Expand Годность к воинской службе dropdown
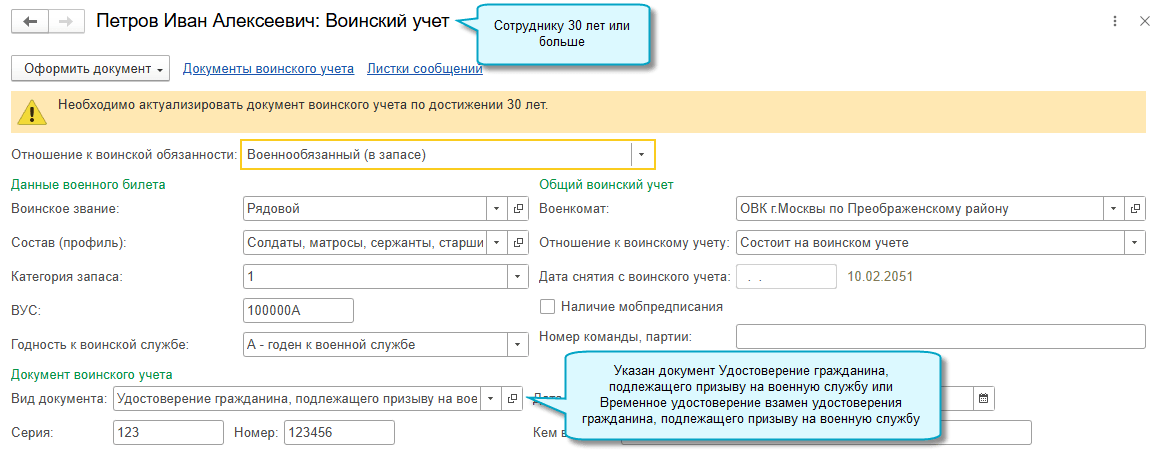The height and width of the screenshot is (450, 1150). [517, 344]
